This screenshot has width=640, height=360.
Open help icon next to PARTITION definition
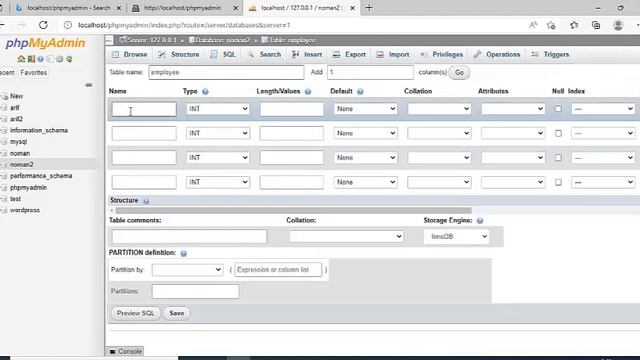click(x=184, y=253)
